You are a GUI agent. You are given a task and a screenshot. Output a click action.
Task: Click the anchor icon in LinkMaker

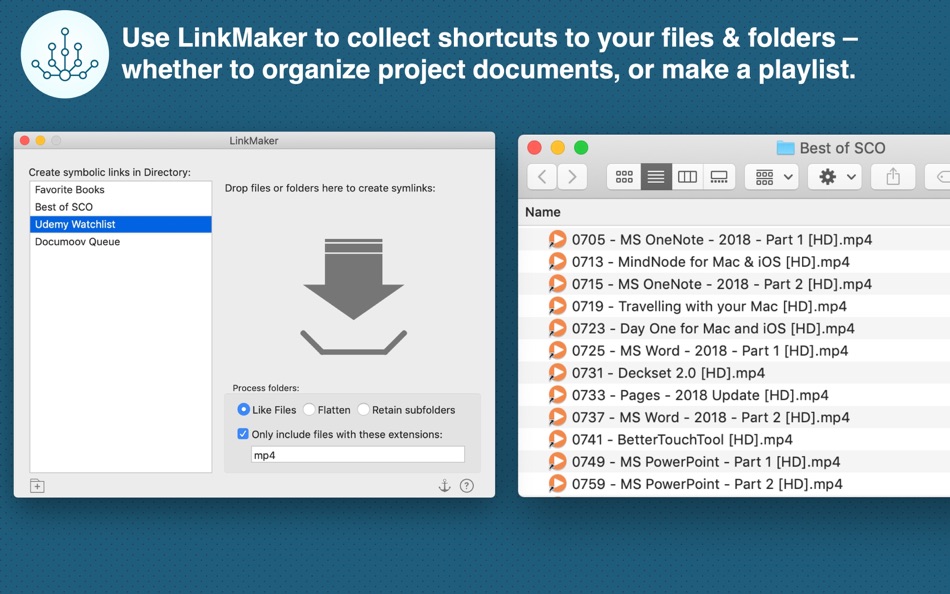tap(445, 486)
